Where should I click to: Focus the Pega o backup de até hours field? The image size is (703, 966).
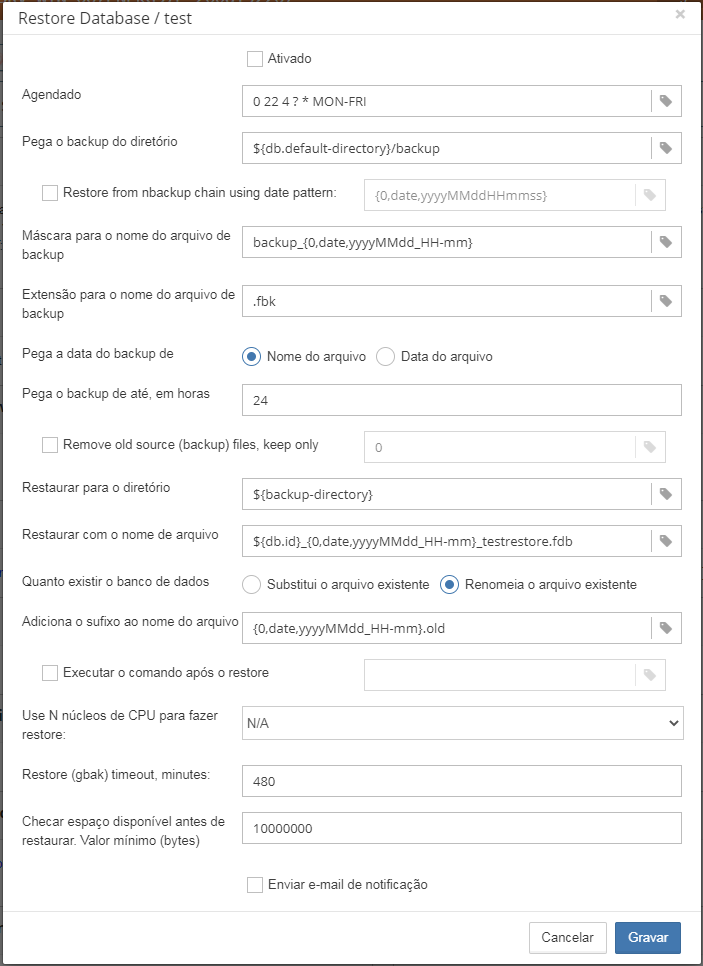tap(462, 400)
